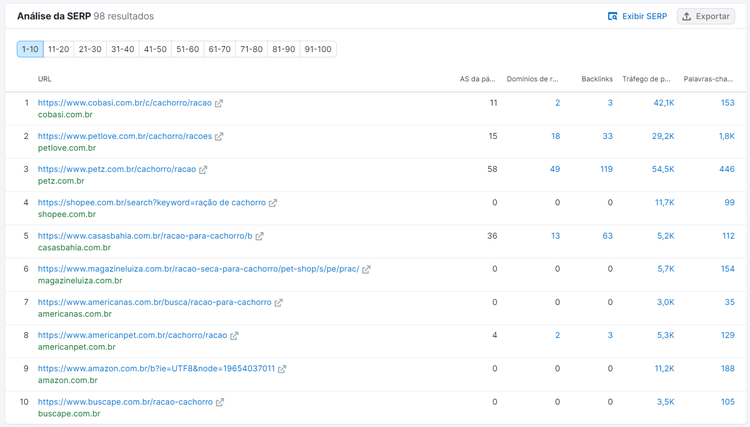The height and width of the screenshot is (427, 750).
Task: Click referring domains value 18 for petlove
Action: click(x=555, y=136)
